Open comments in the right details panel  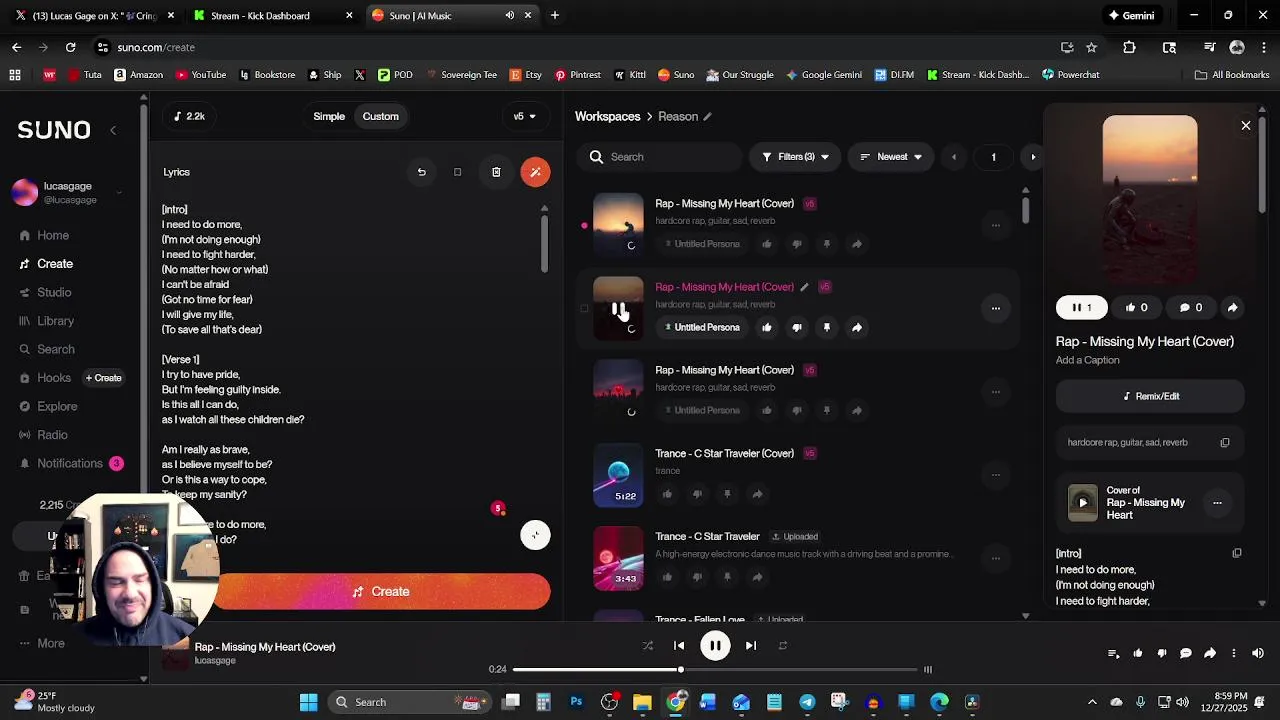click(x=1190, y=307)
